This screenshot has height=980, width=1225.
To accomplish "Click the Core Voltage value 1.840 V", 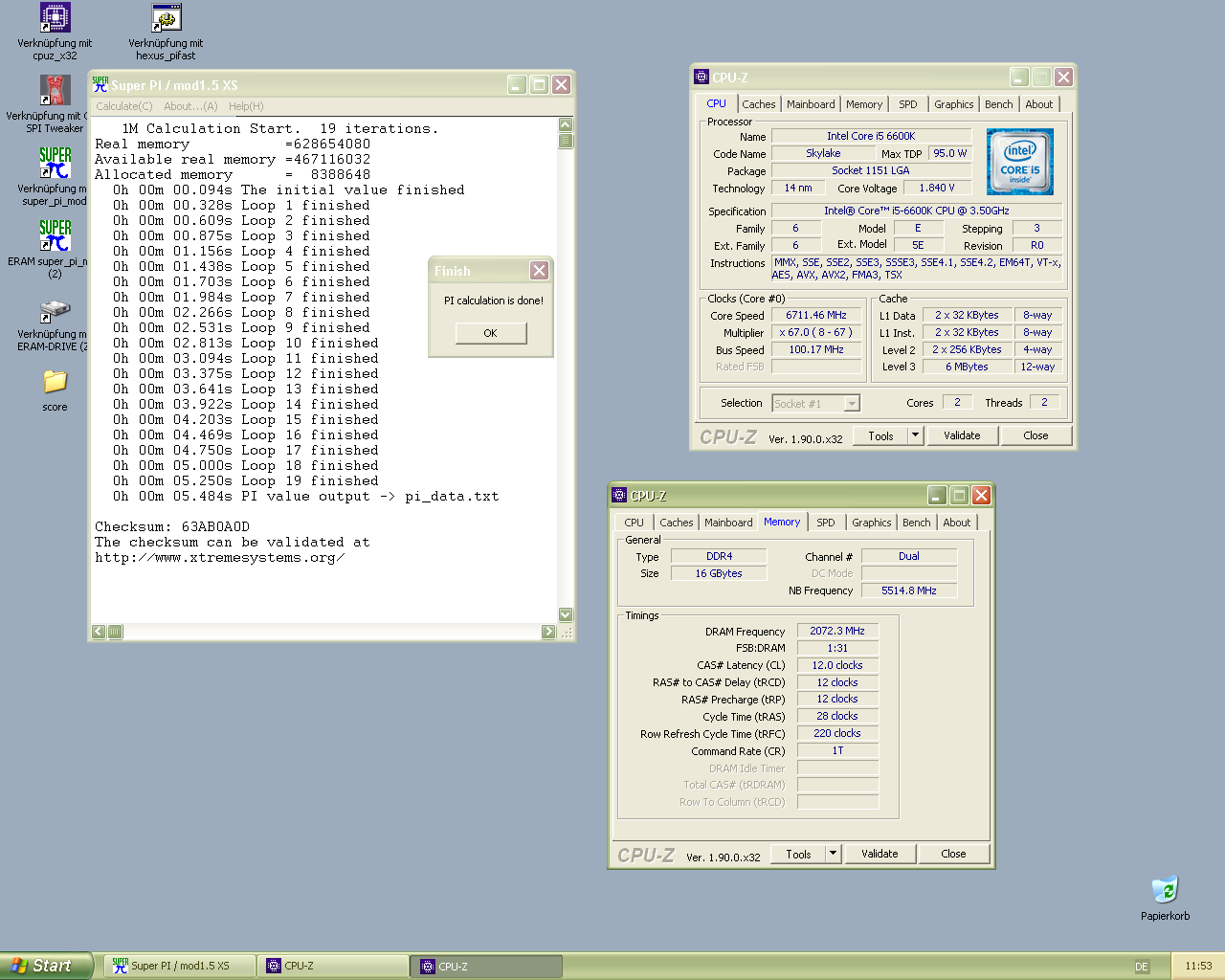I will pos(937,188).
